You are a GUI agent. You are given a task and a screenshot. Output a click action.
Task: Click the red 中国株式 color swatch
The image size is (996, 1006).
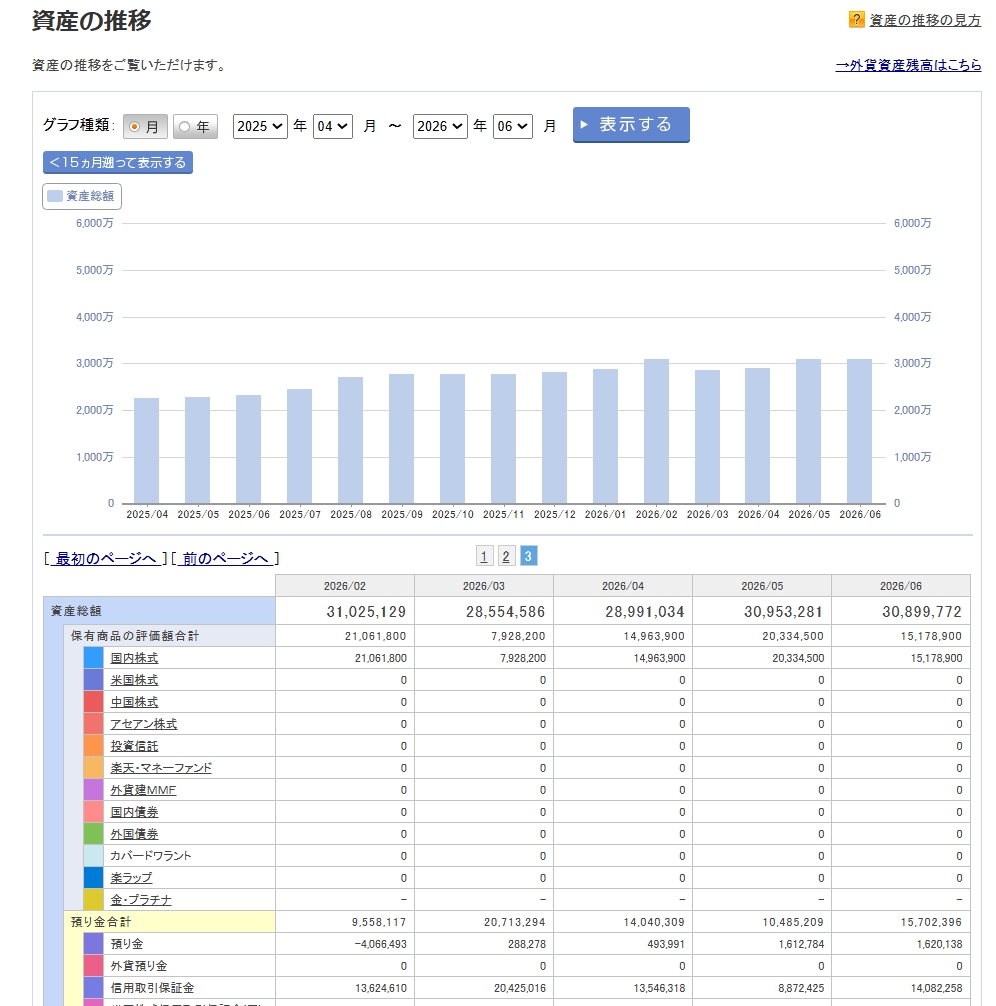(94, 702)
